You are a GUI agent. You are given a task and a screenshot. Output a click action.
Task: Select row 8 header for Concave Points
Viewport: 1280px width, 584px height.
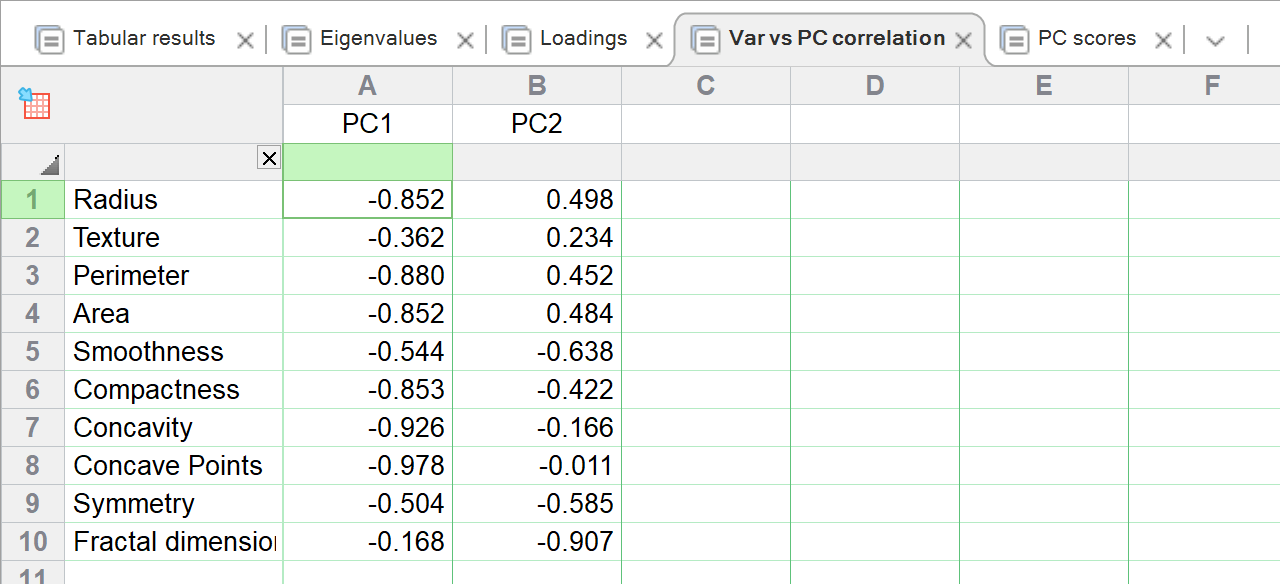32,466
